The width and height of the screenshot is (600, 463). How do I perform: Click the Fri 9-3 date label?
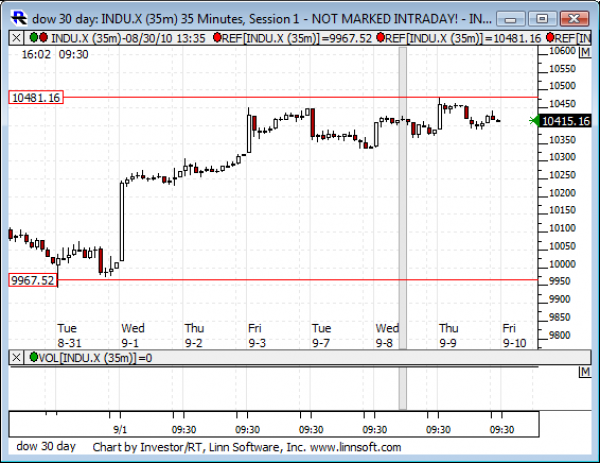click(x=257, y=335)
